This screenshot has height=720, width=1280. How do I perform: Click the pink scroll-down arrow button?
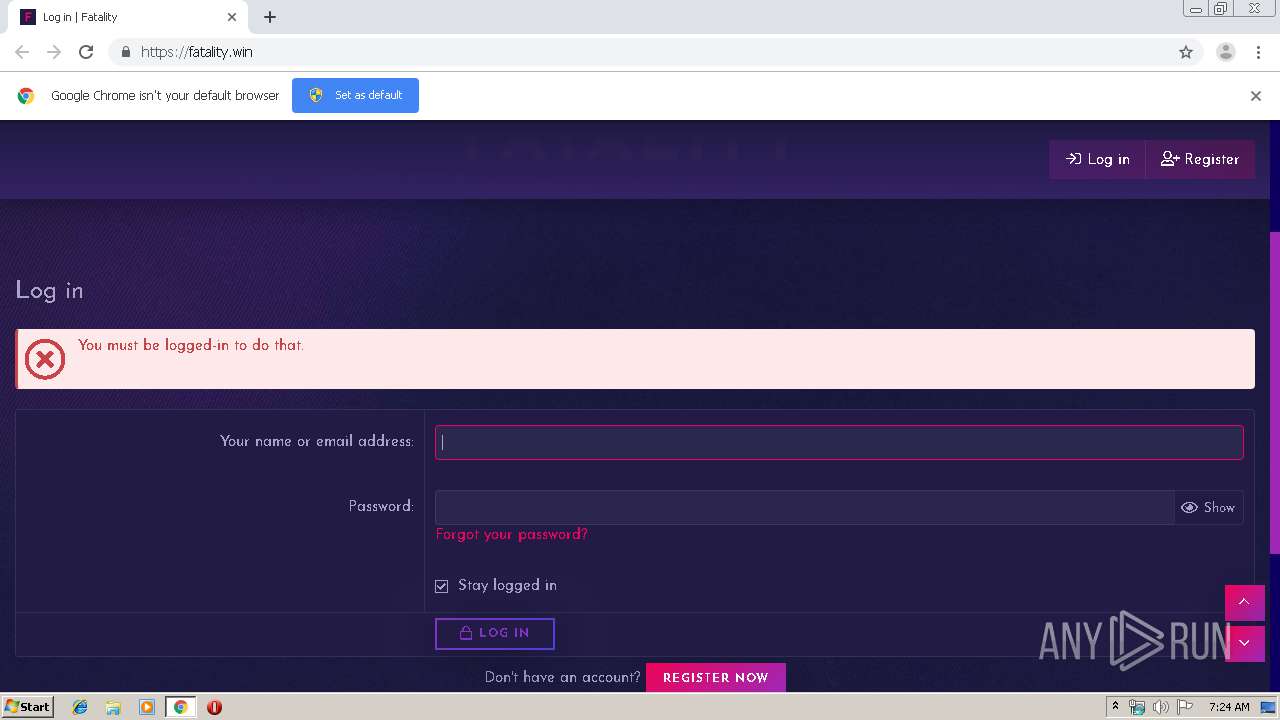pyautogui.click(x=1244, y=643)
